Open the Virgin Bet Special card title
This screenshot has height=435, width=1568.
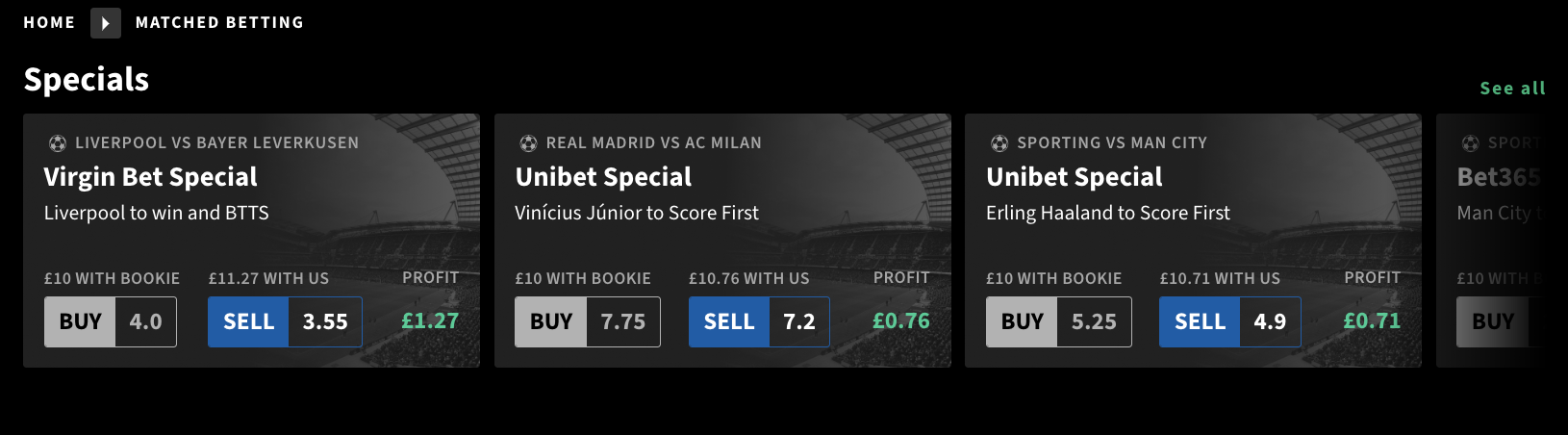click(151, 177)
